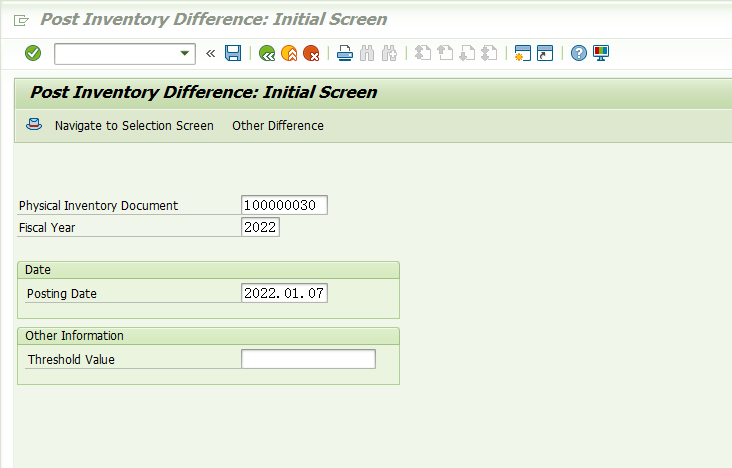Jump to Last Page icon
732x468 pixels.
coord(489,53)
